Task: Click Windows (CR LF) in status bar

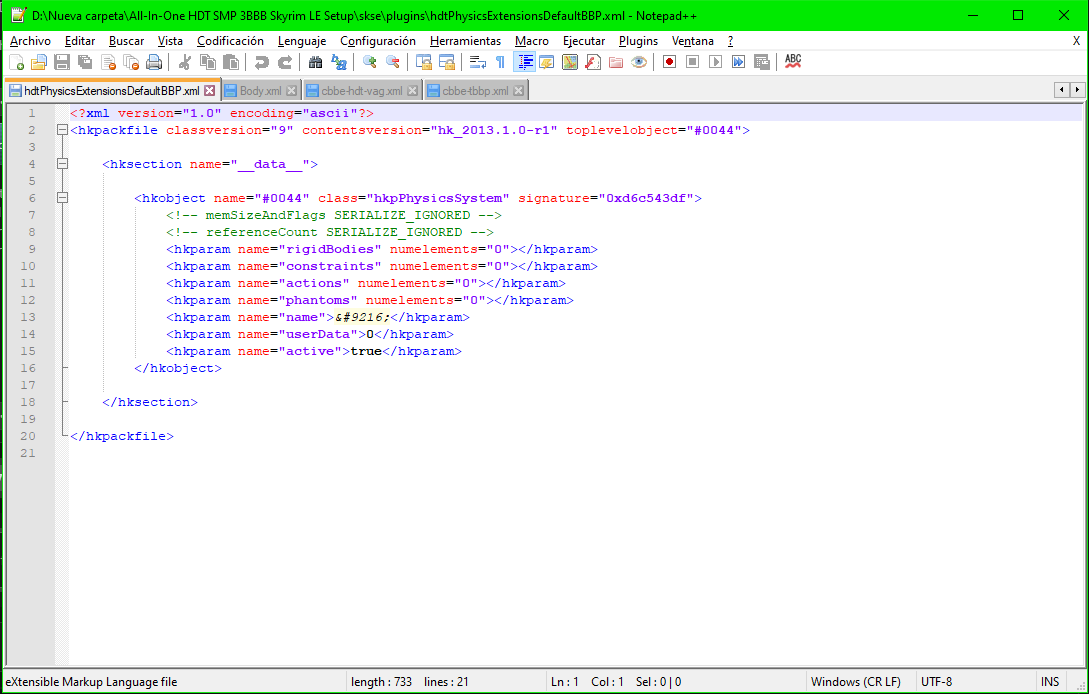Action: click(856, 682)
